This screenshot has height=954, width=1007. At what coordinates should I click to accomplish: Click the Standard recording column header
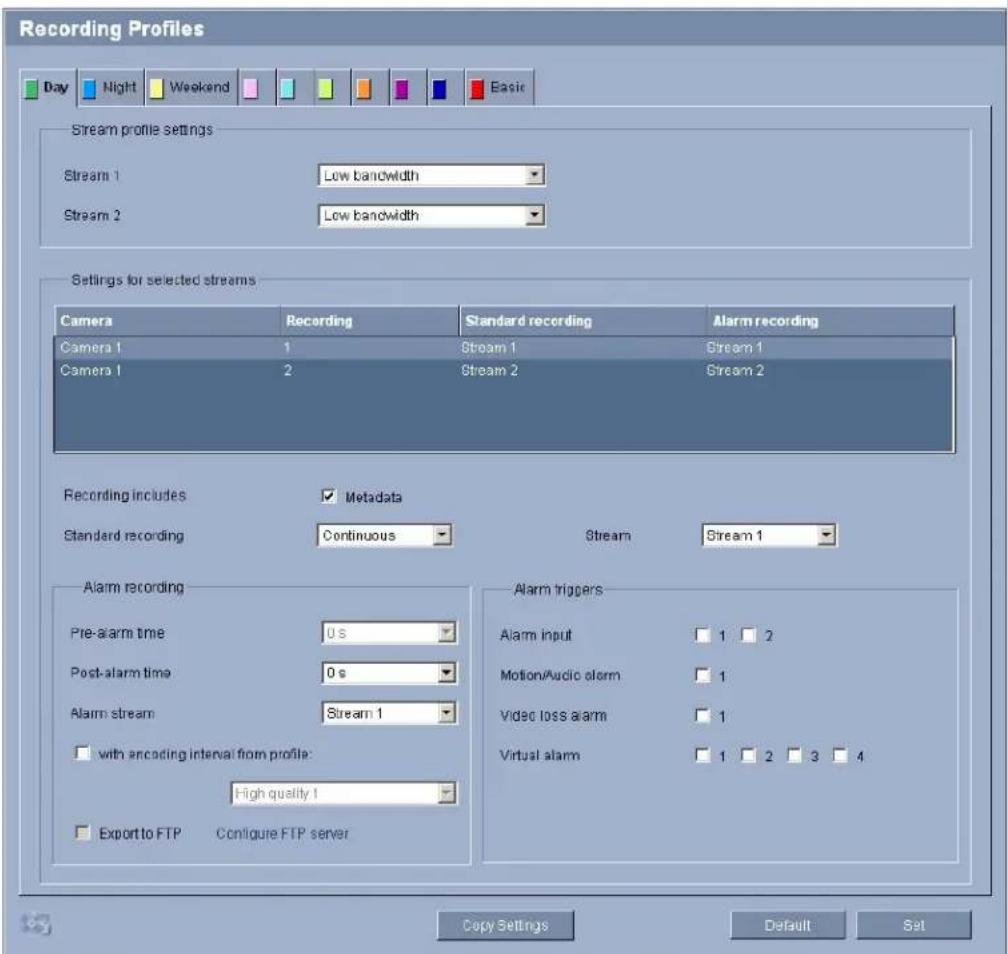pos(583,321)
